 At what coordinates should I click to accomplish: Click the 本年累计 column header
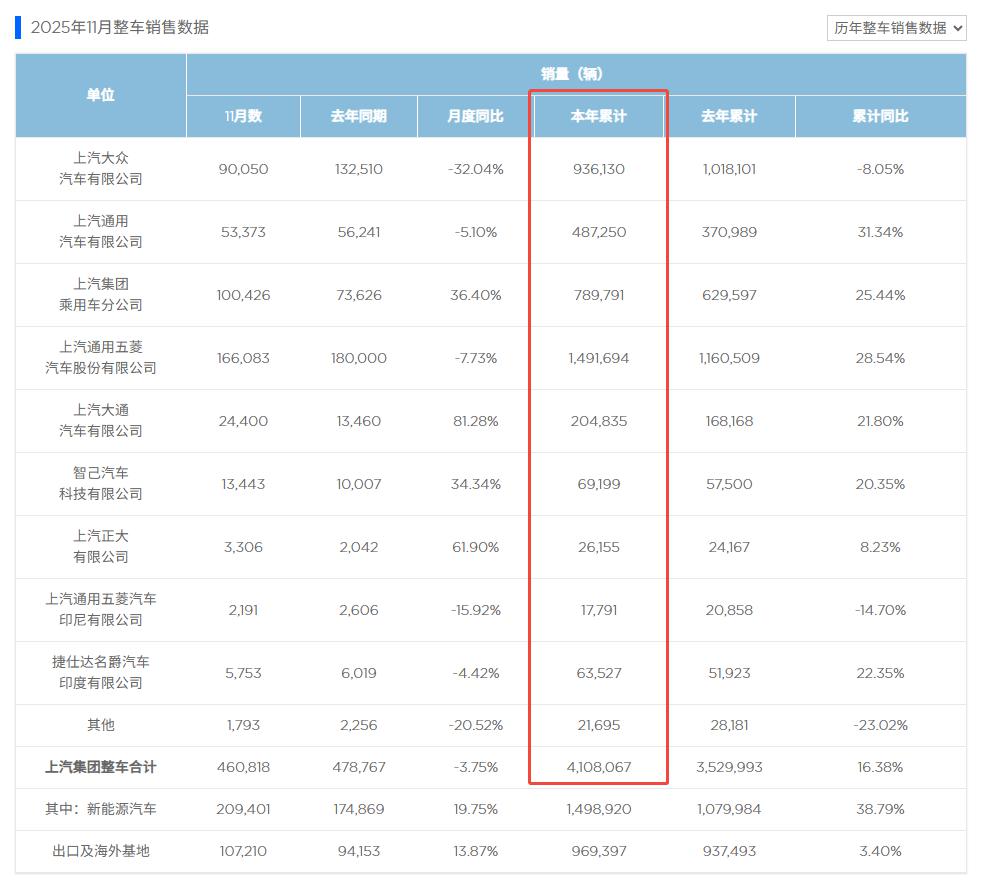pos(598,116)
